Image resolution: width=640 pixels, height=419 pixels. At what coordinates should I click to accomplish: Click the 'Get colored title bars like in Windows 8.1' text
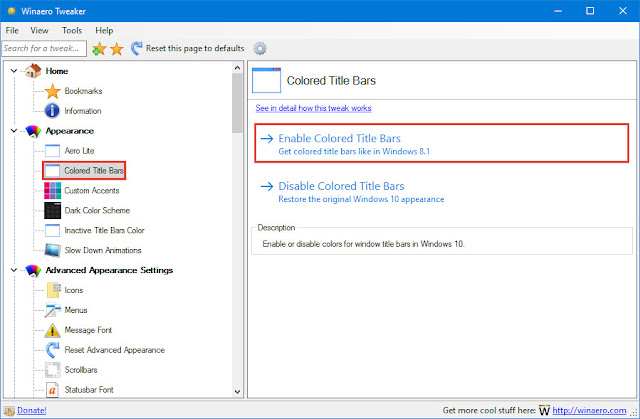[x=354, y=151]
